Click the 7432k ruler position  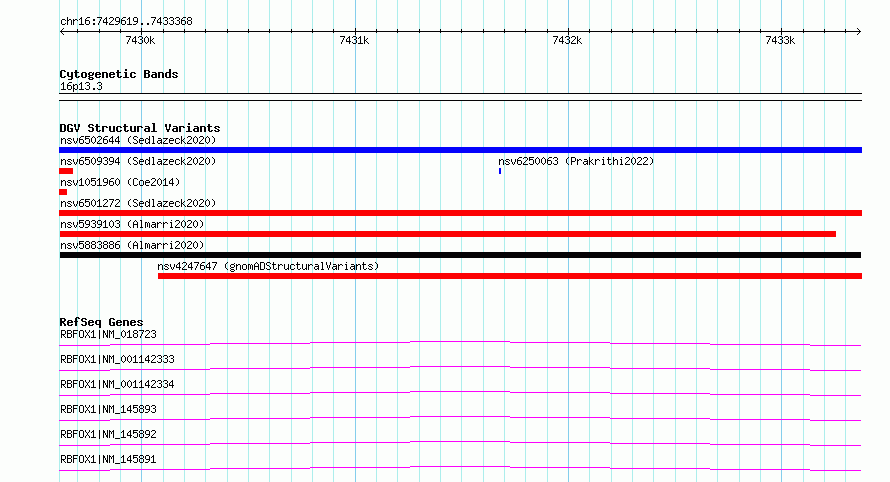point(567,40)
